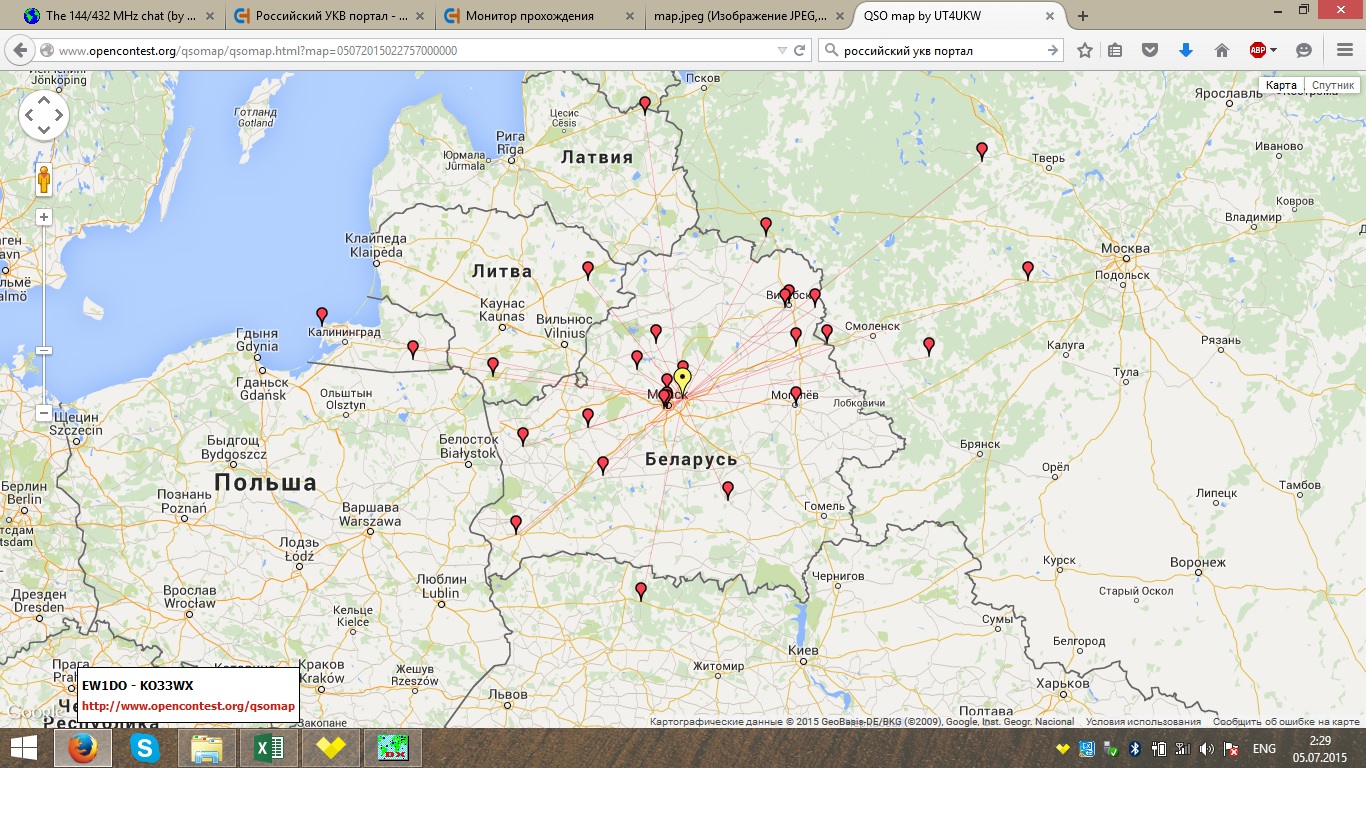Click the map zoom slider handle
Viewport: 1366px width, 820px height.
[x=44, y=350]
